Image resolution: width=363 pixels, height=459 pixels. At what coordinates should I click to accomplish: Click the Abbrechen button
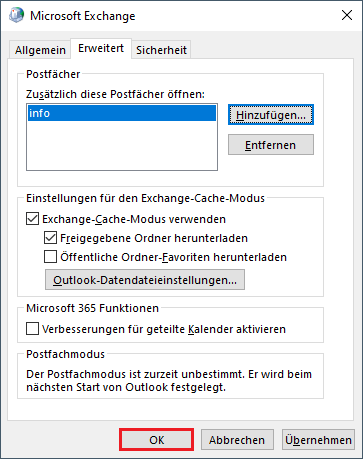237,440
